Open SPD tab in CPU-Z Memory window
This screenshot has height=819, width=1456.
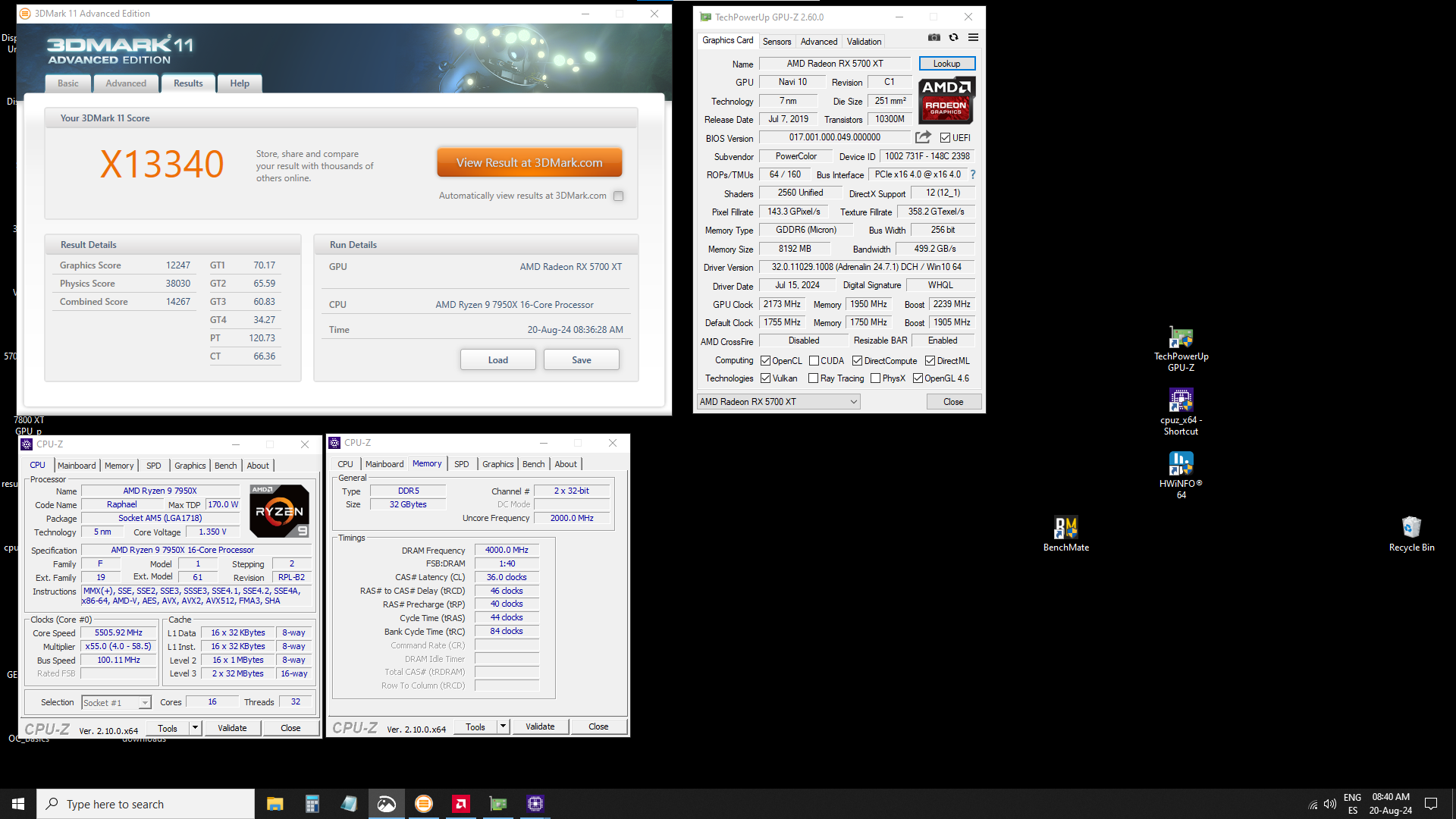coord(462,464)
